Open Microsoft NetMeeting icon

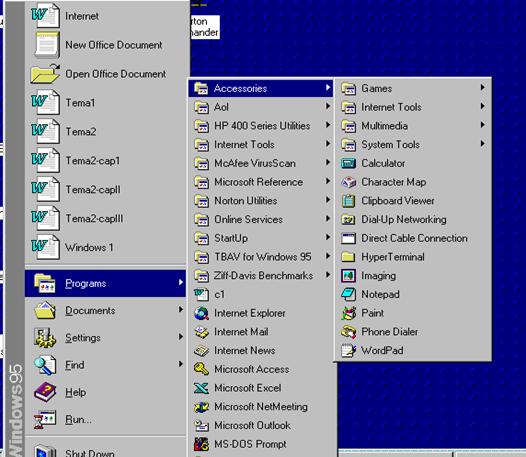(x=201, y=407)
